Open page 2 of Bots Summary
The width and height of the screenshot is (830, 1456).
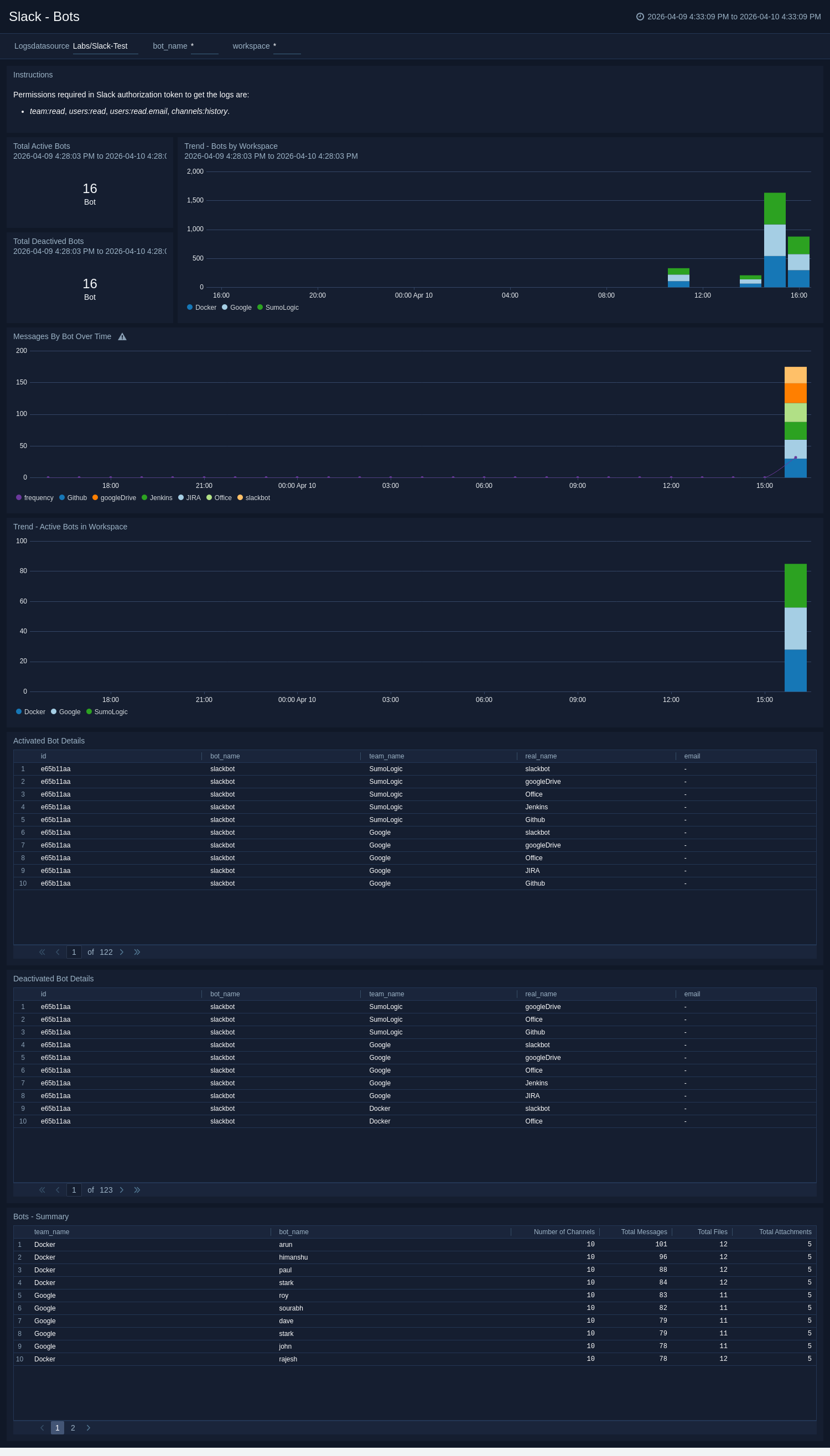coord(73,1427)
